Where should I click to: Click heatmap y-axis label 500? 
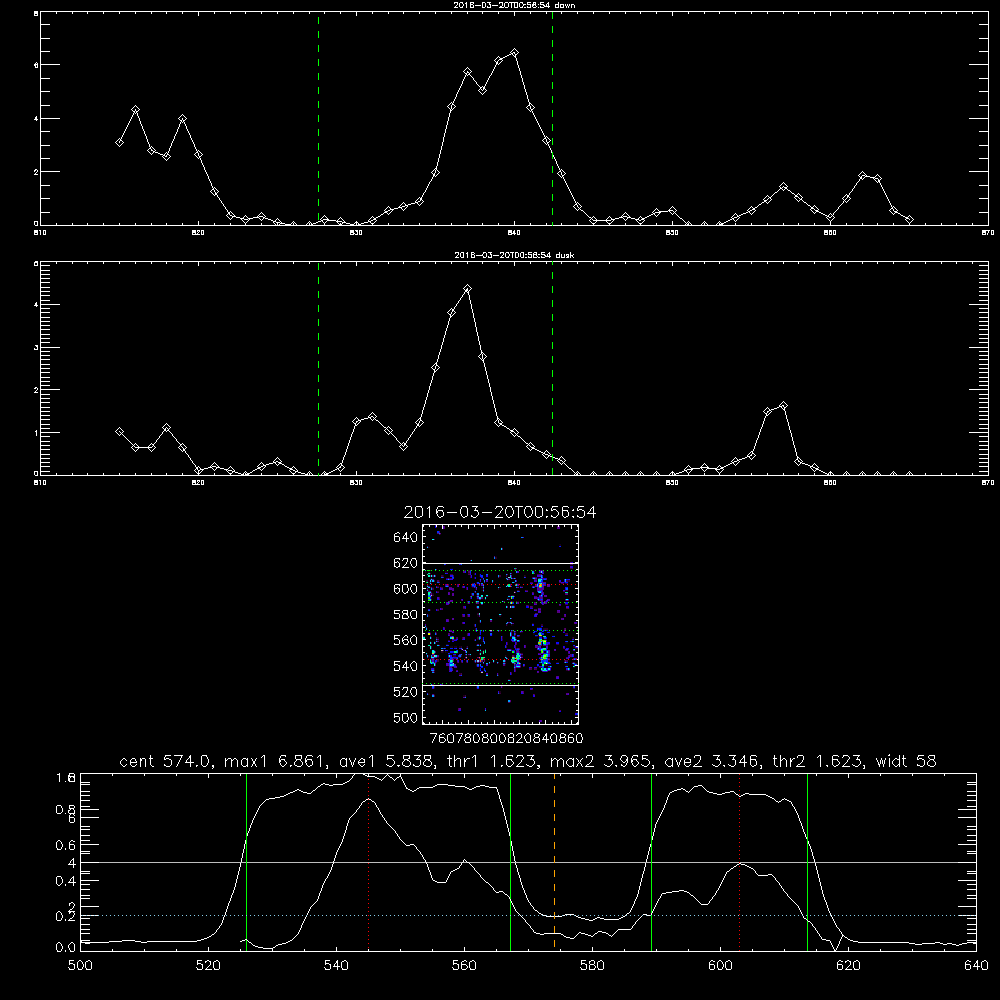pyautogui.click(x=406, y=718)
